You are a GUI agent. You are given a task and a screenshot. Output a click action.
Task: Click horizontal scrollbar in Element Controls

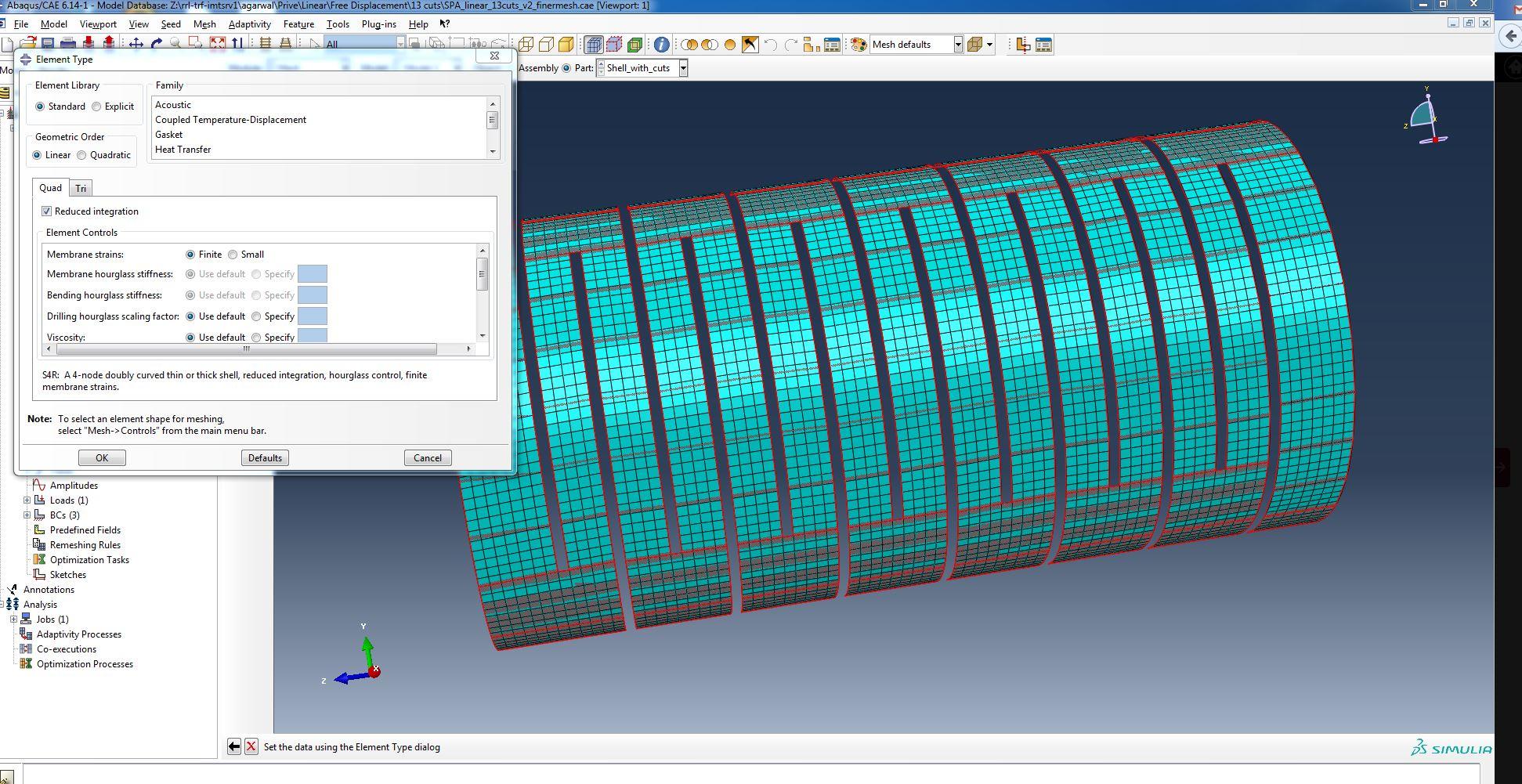tap(245, 349)
